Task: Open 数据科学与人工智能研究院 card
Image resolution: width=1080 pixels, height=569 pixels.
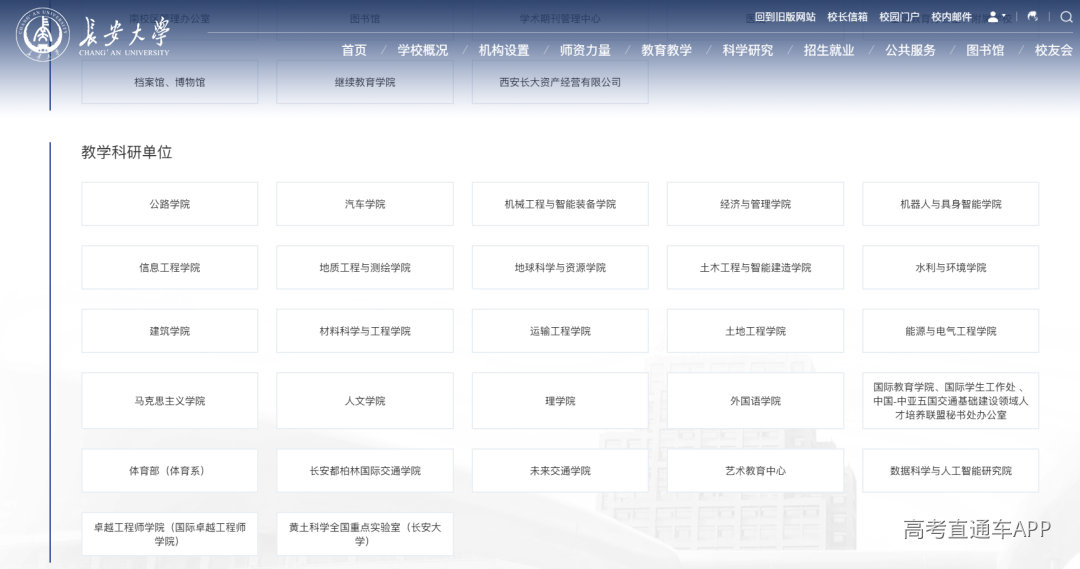Action: pyautogui.click(x=951, y=470)
